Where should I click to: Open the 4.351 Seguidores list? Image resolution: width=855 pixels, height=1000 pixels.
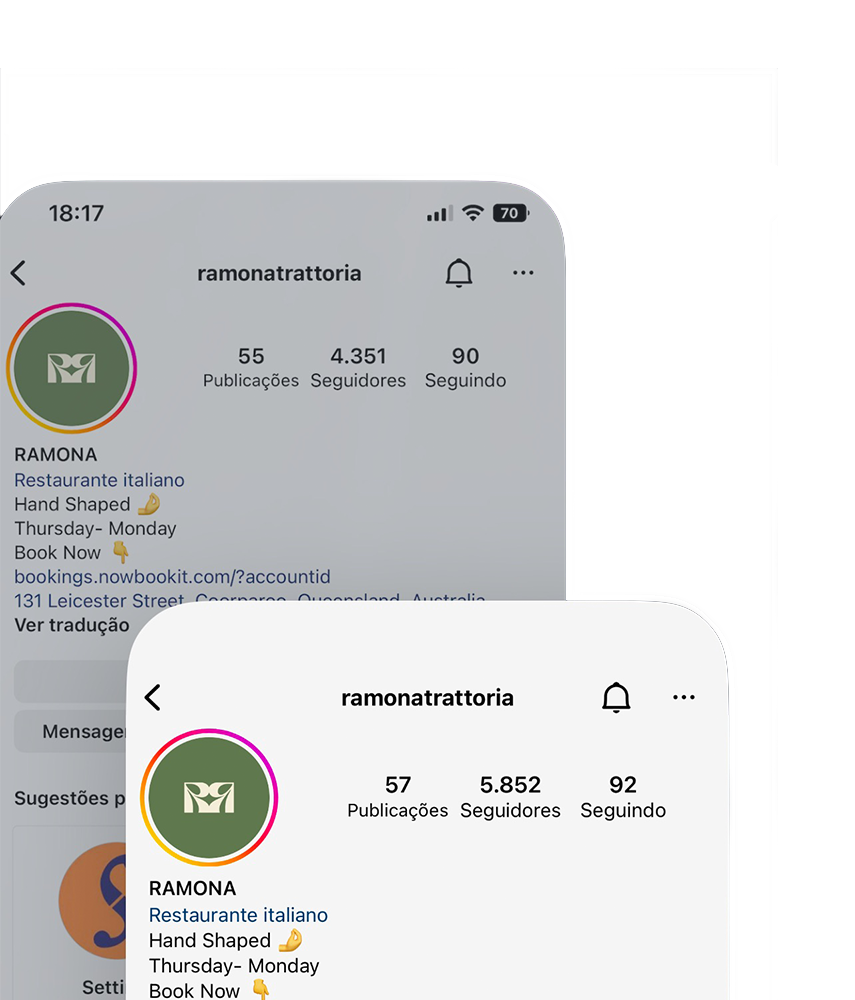coord(358,367)
